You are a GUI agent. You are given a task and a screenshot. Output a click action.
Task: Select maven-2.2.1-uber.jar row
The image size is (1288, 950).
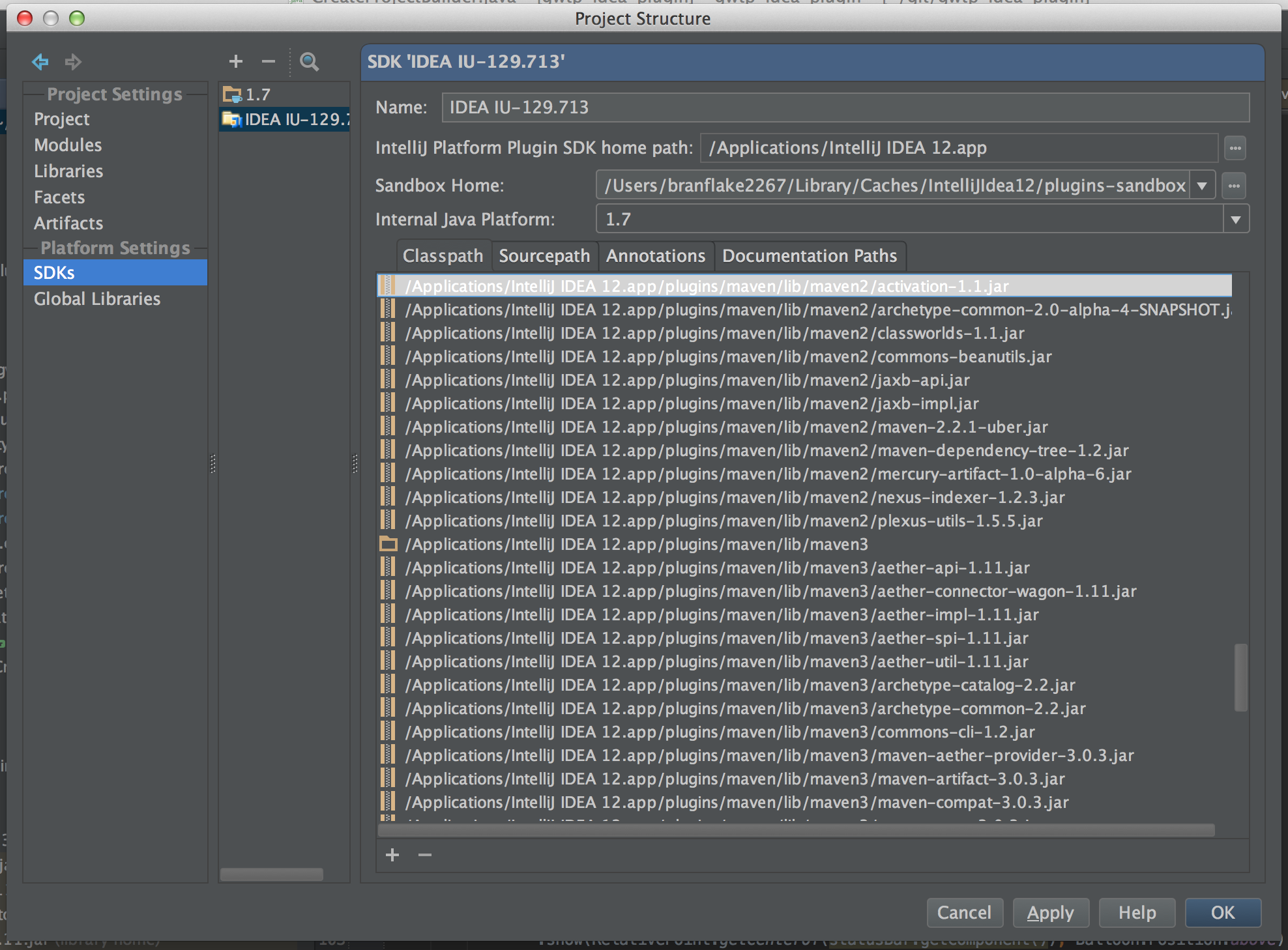coord(804,427)
